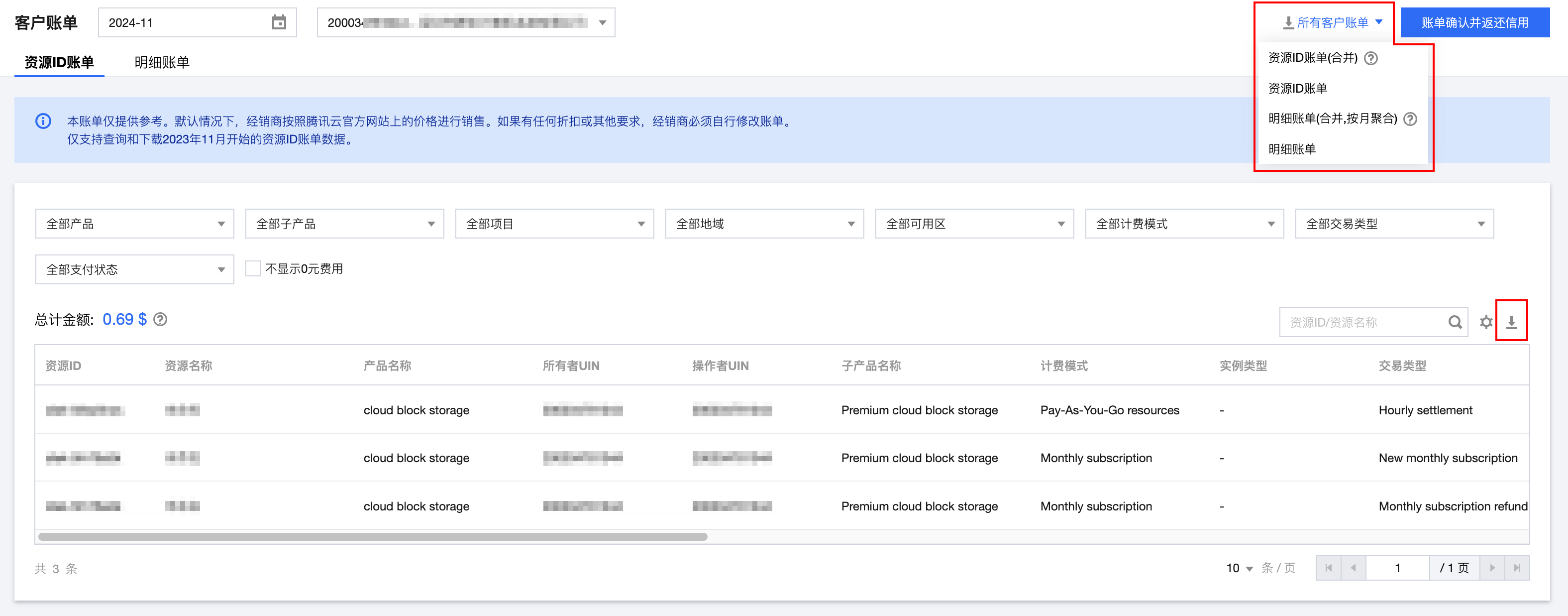Expand the 全部支付状态 dropdown
Viewport: 1568px width, 616px height.
tap(134, 269)
